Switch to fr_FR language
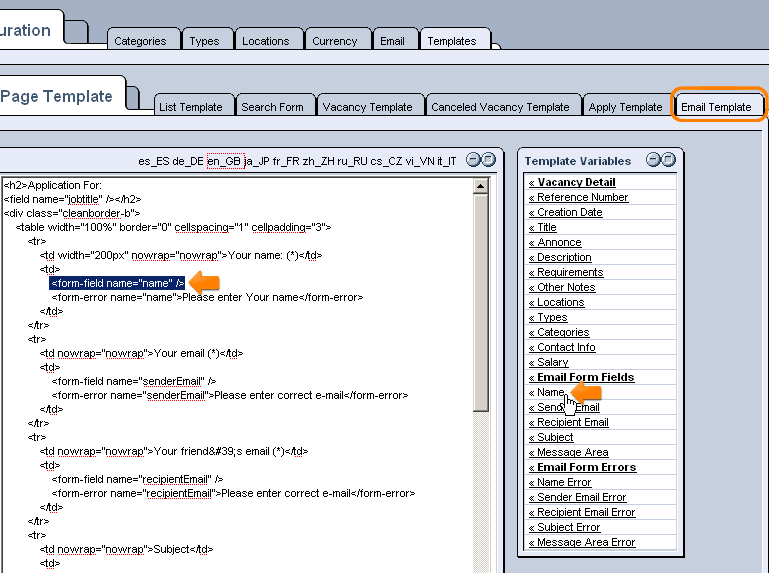This screenshot has height=573, width=769. 286,161
